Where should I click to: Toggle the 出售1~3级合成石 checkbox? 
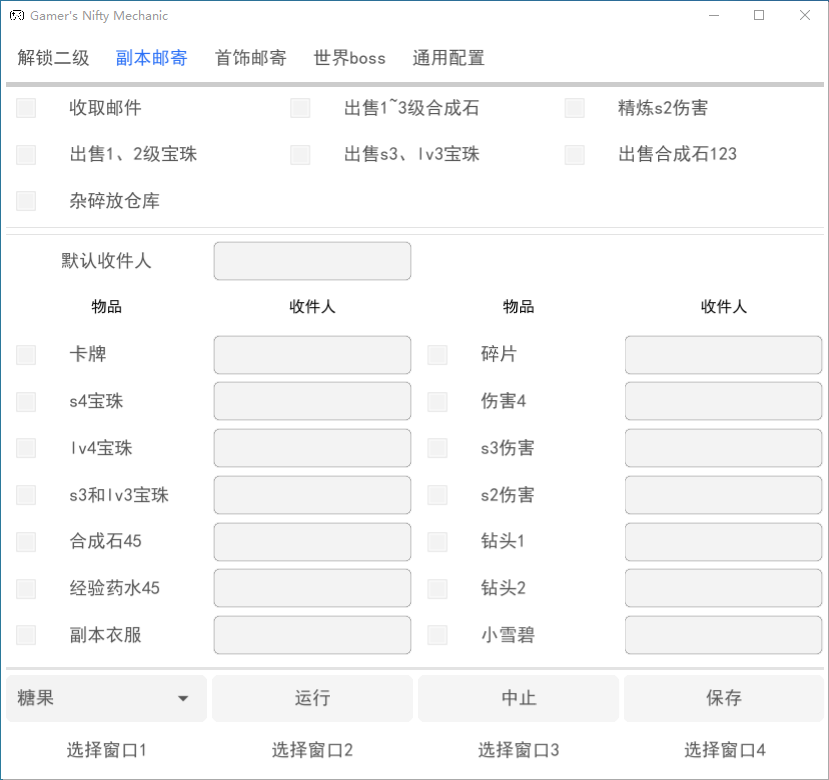click(300, 108)
